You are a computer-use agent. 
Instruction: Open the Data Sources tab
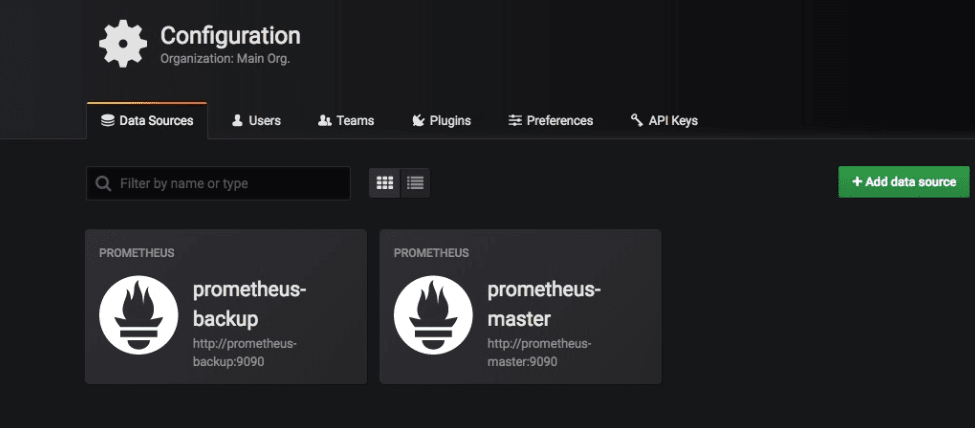147,121
